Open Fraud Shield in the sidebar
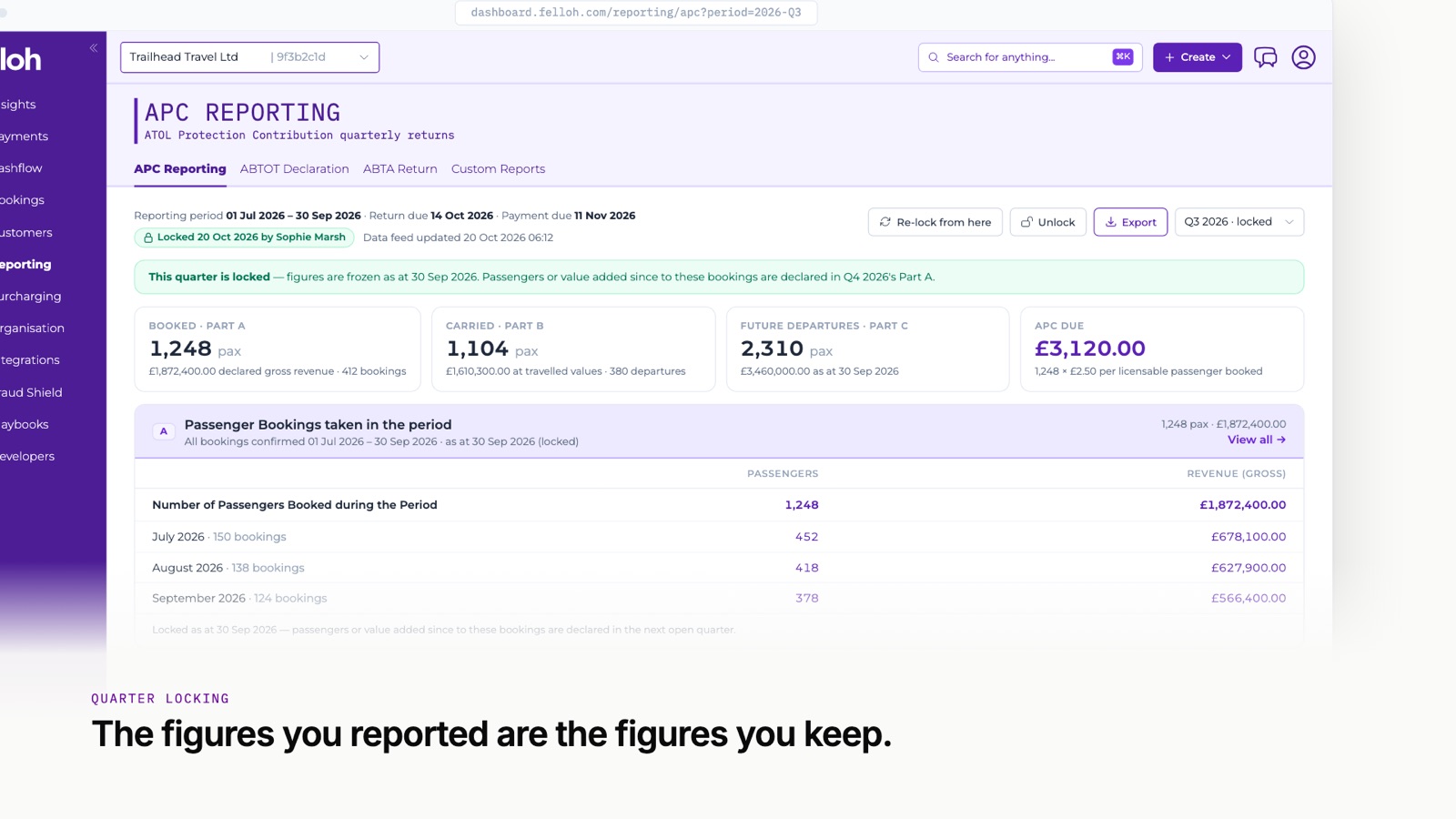 [32, 393]
